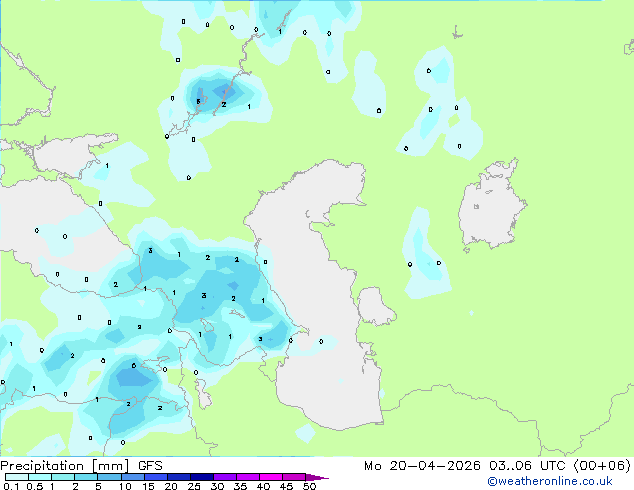
Task: Click the '10' legend value label
Action: (125, 486)
